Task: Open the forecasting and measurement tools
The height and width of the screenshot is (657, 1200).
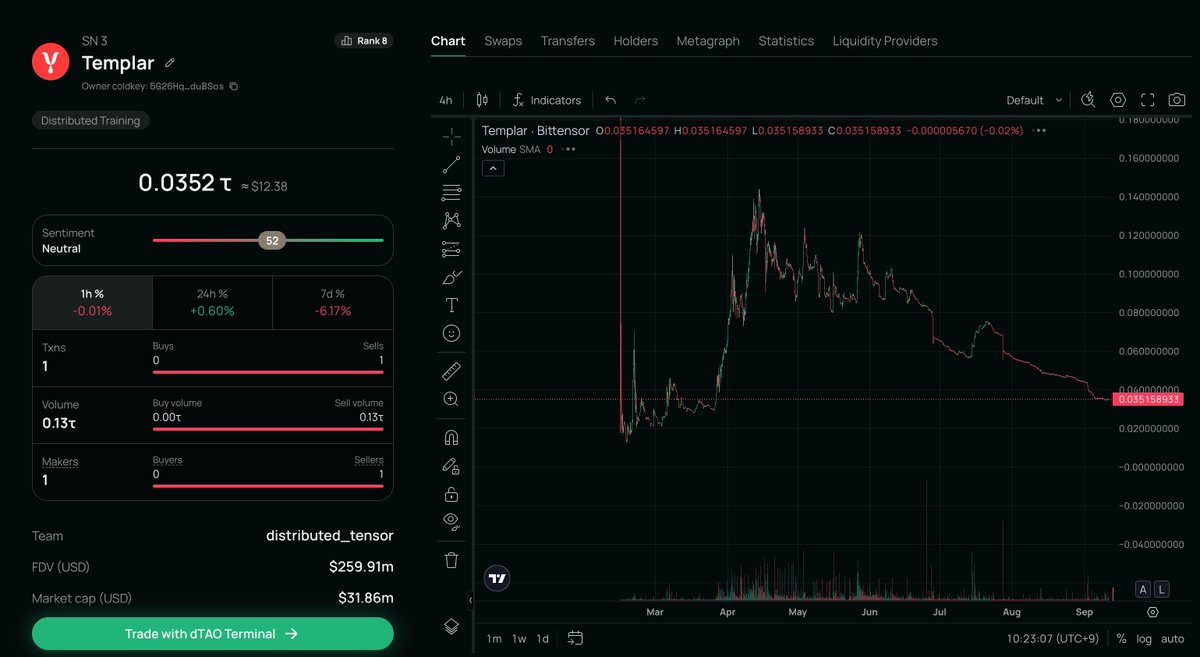Action: [x=451, y=249]
